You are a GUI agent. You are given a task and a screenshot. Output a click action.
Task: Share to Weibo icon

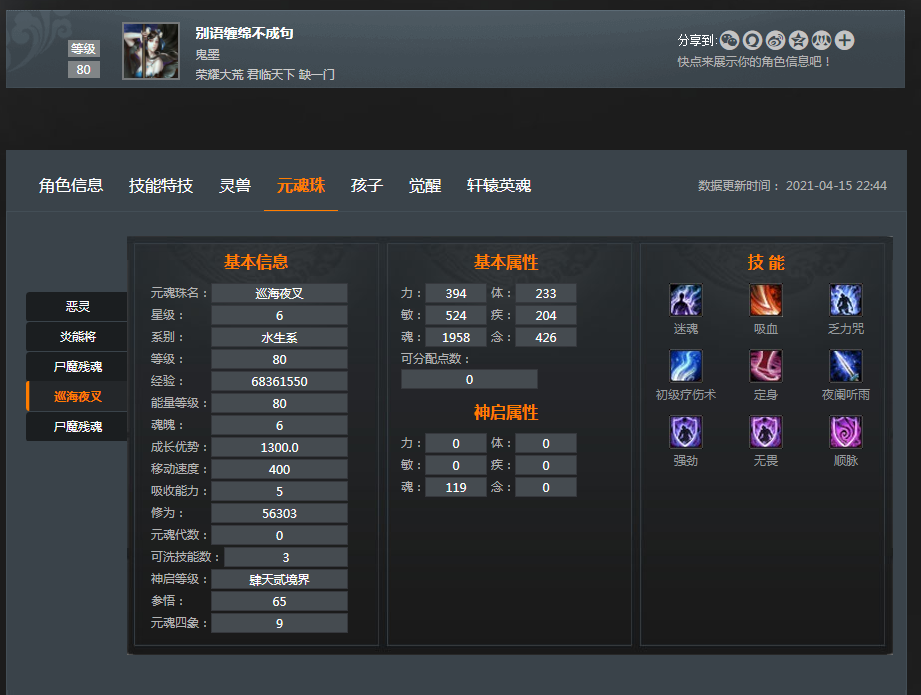click(775, 40)
